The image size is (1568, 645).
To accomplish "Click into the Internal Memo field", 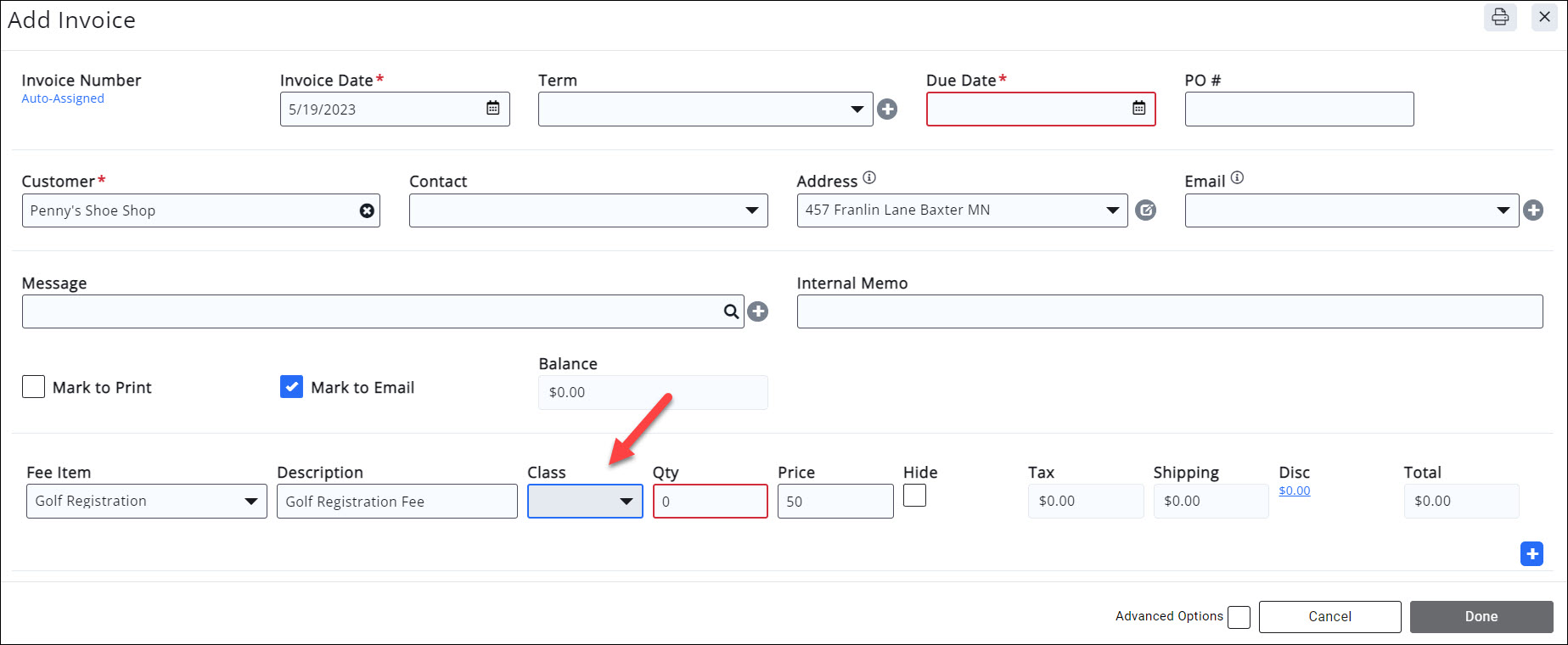I will [x=1169, y=311].
